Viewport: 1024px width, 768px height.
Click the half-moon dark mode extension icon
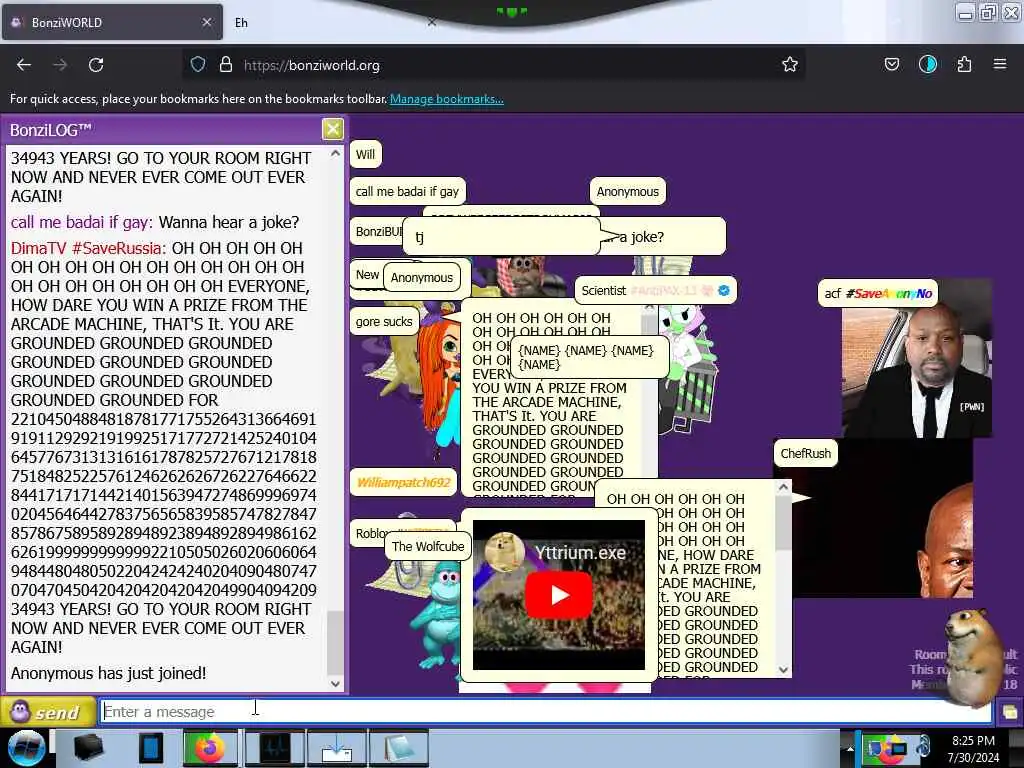pos(927,64)
